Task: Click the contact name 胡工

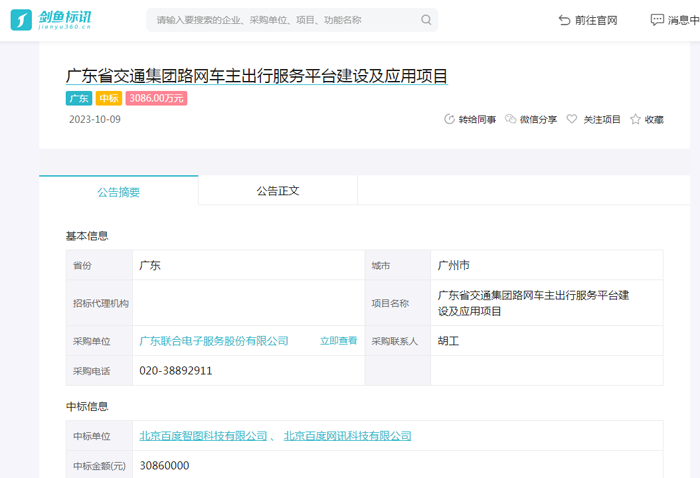Action: [x=448, y=341]
